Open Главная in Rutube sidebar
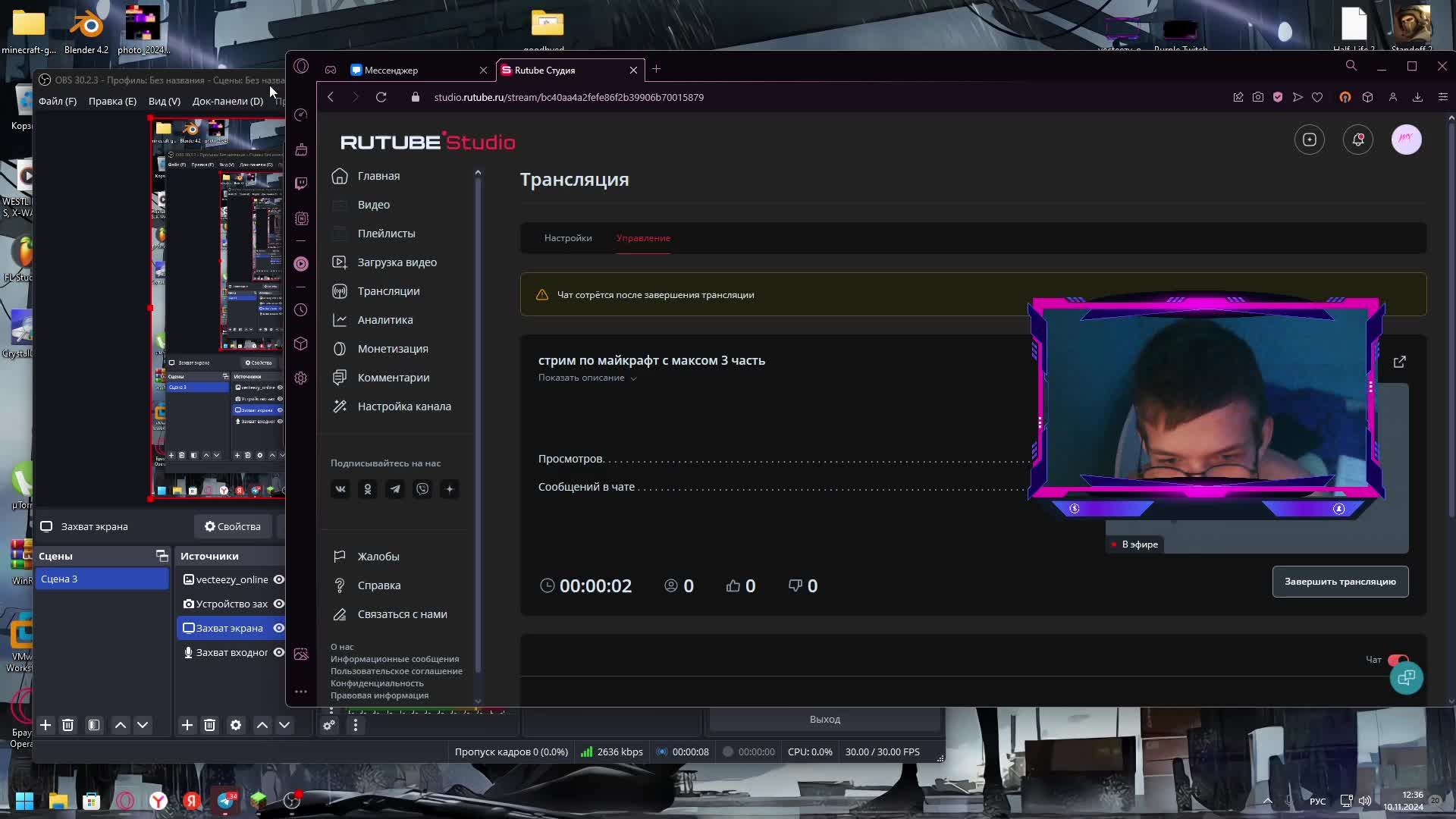Image resolution: width=1456 pixels, height=819 pixels. (x=378, y=176)
